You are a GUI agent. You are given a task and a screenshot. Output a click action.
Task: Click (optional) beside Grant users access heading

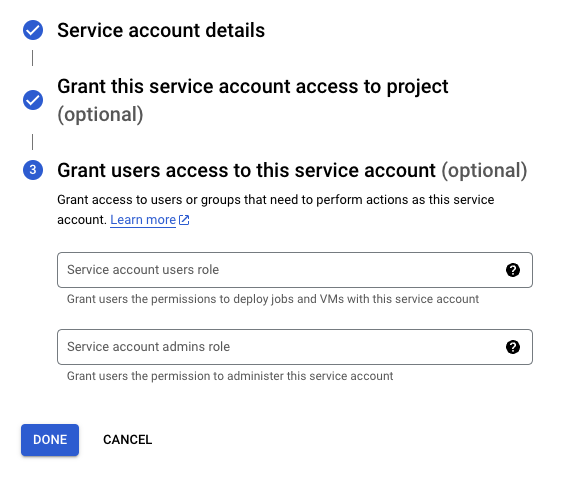click(x=484, y=171)
